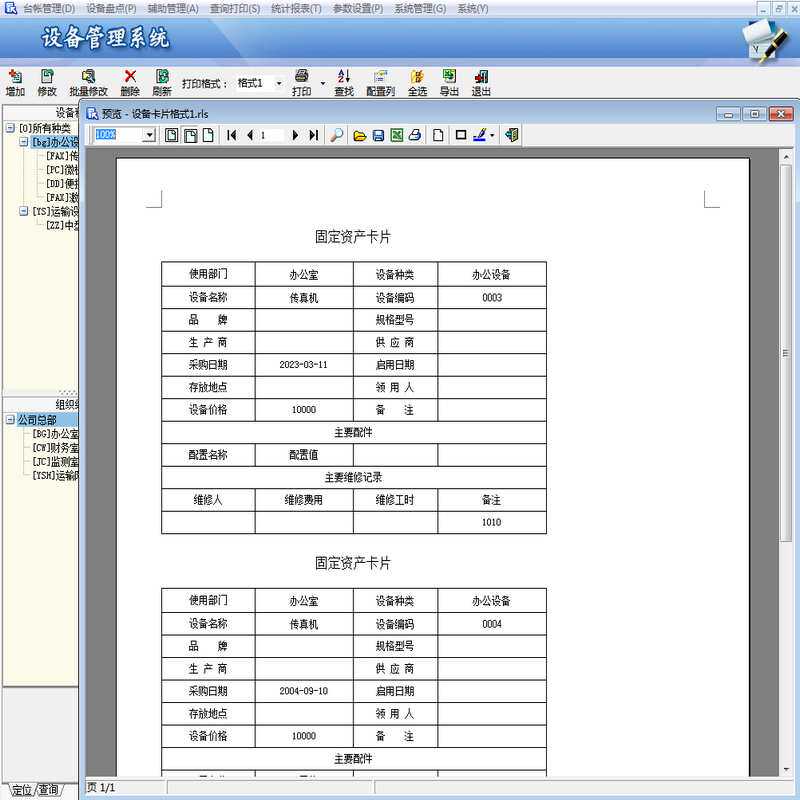Go to next page in preview

point(295,135)
